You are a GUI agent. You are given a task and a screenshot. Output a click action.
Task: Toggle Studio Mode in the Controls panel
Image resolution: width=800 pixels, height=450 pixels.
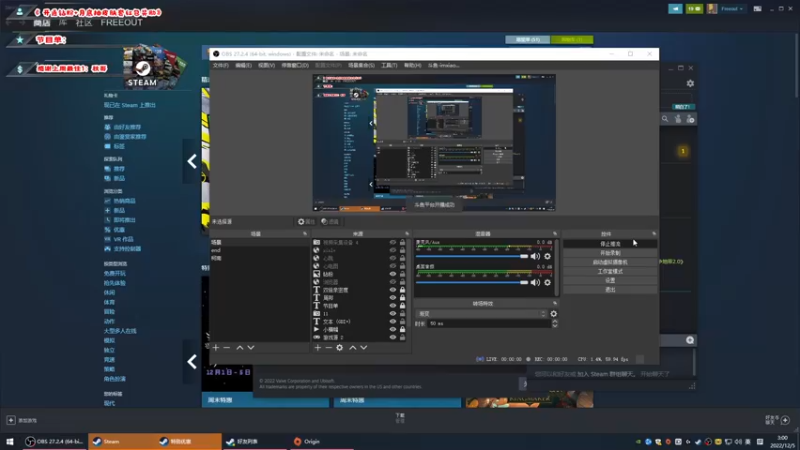point(610,271)
